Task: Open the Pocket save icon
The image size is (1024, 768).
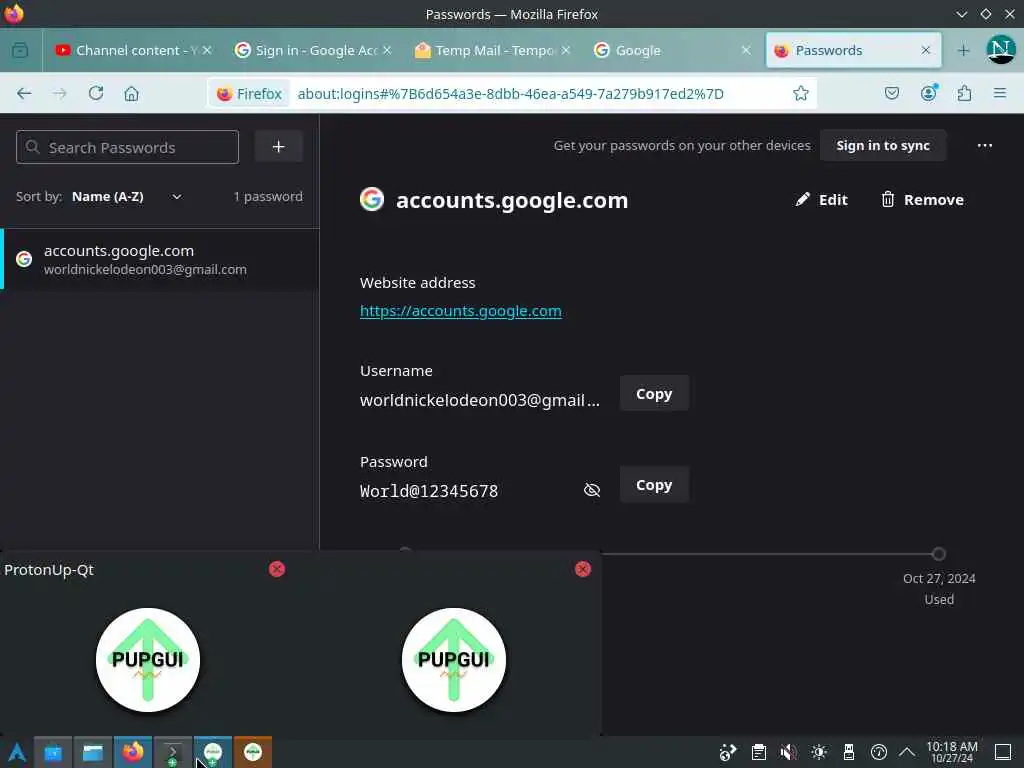Action: pos(891,93)
